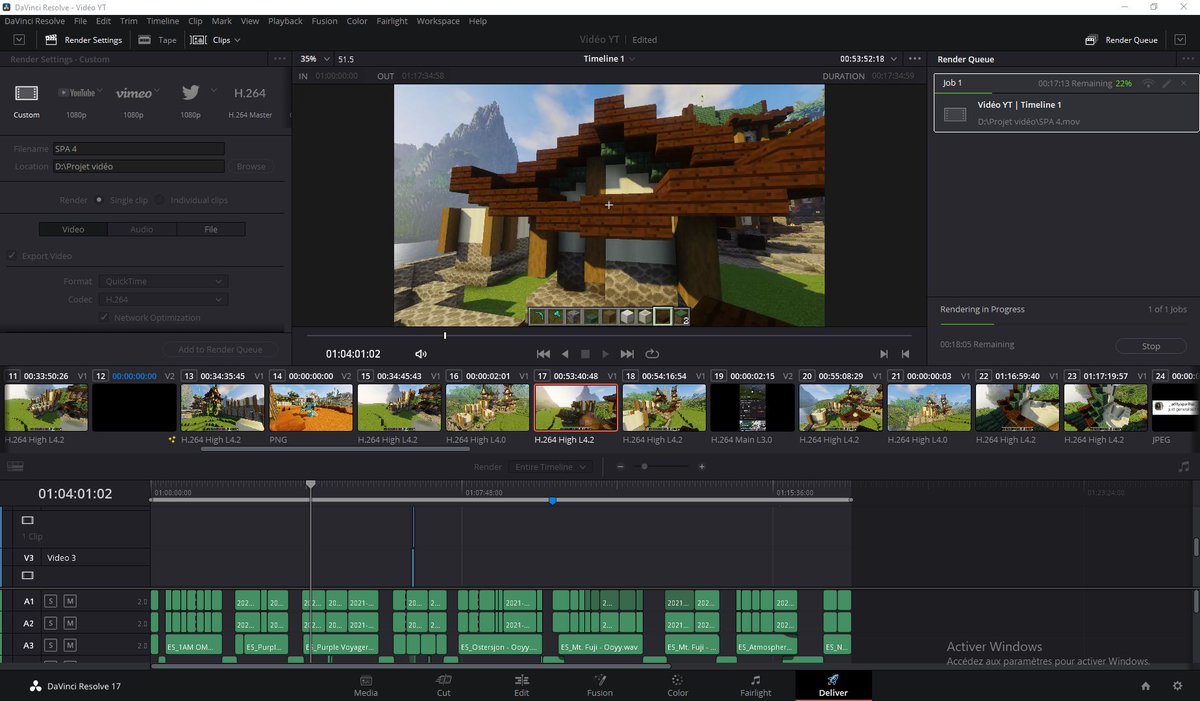The image size is (1200, 701).
Task: Open the viewer options three-dot menu
Action: click(915, 59)
